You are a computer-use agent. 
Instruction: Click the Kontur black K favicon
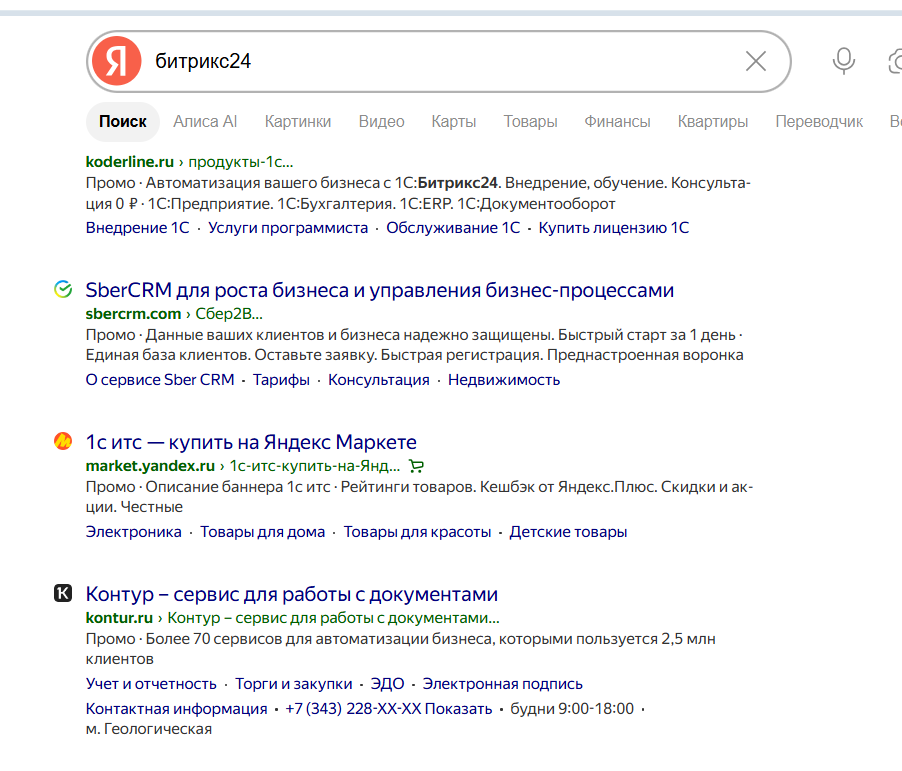click(x=63, y=593)
